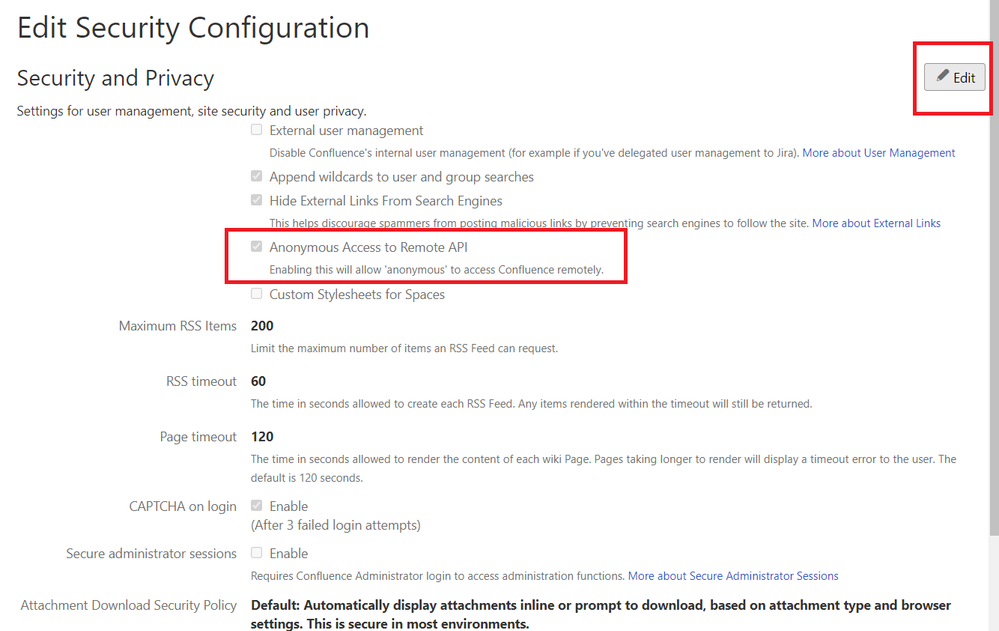Toggle Append wildcards to user and group searches
Screen dimensions: 999x631
coord(256,176)
